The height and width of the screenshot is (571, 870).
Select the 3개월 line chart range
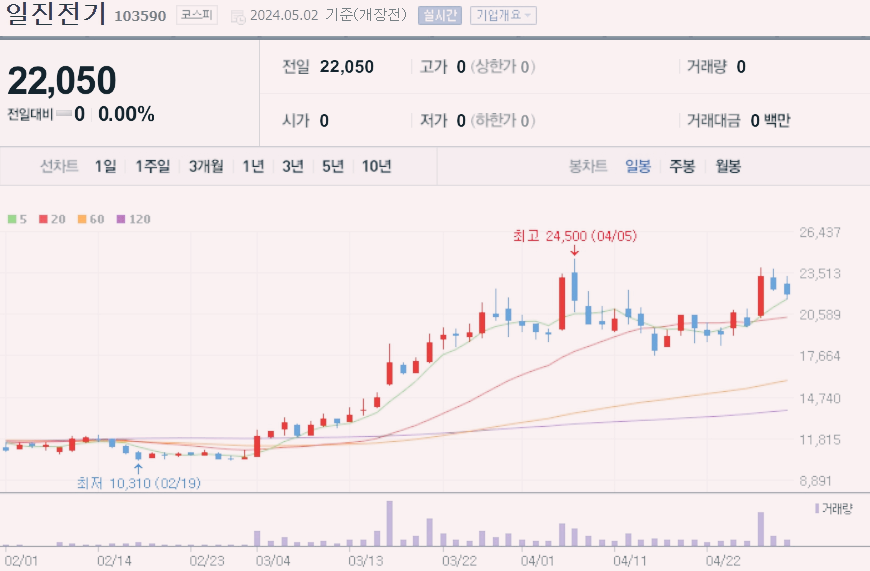coord(206,166)
